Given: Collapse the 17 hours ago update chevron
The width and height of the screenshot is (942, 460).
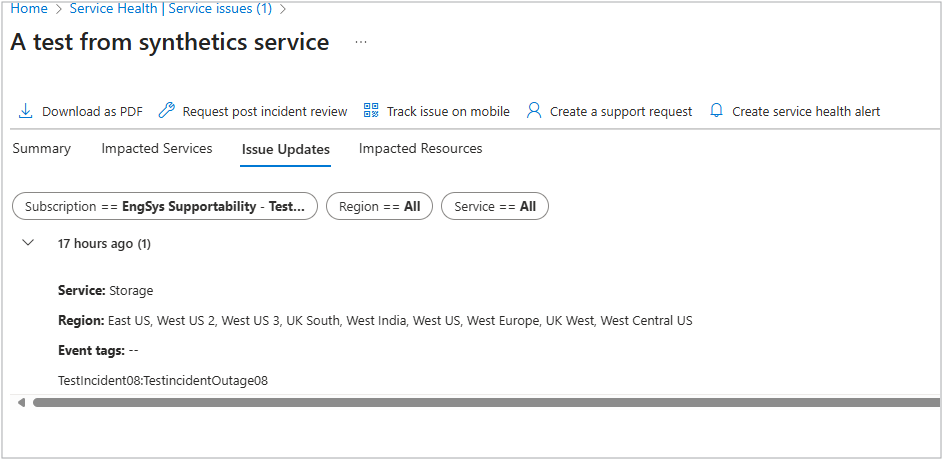Looking at the screenshot, I should [28, 243].
